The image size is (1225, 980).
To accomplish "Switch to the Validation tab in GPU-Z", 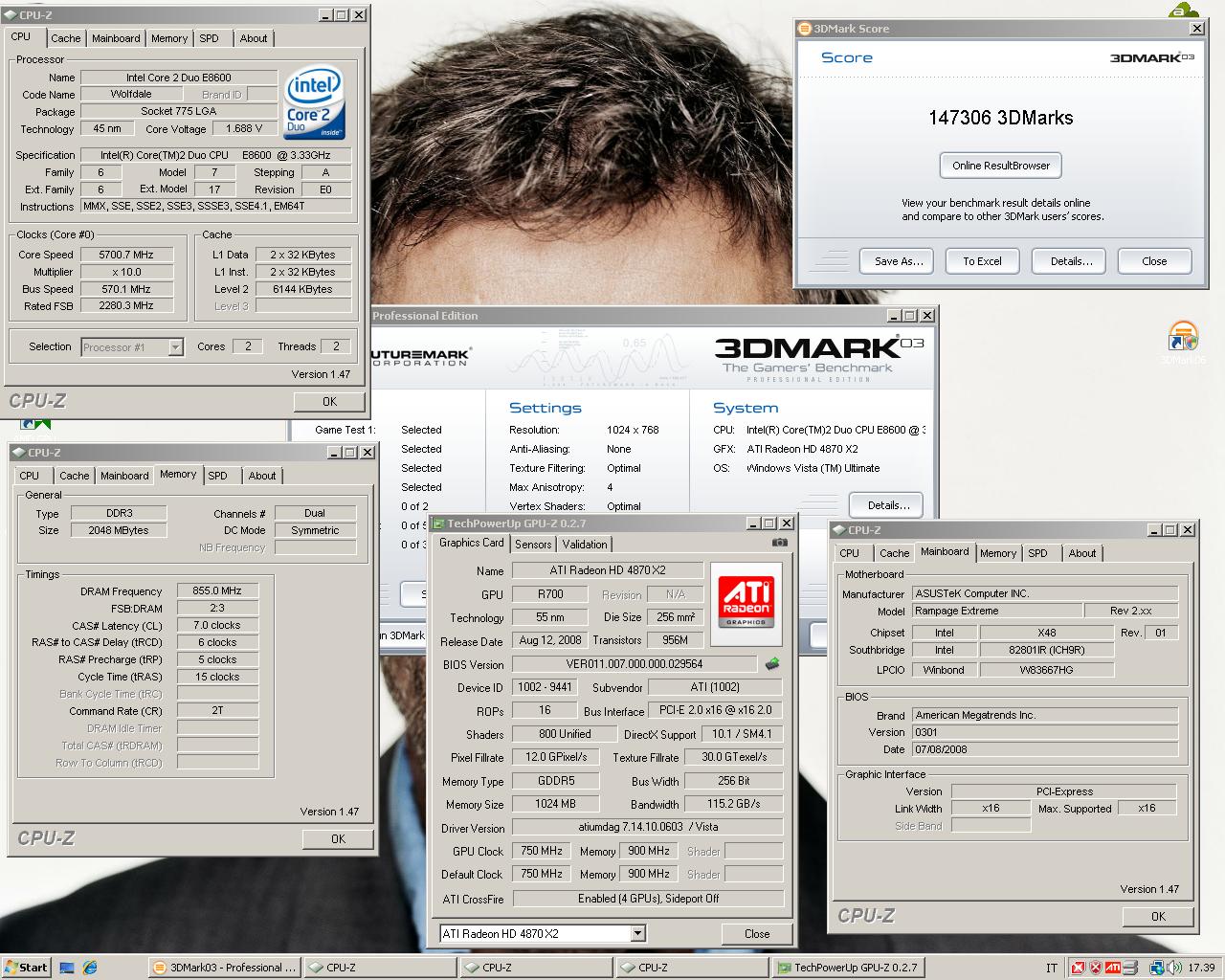I will click(x=585, y=544).
